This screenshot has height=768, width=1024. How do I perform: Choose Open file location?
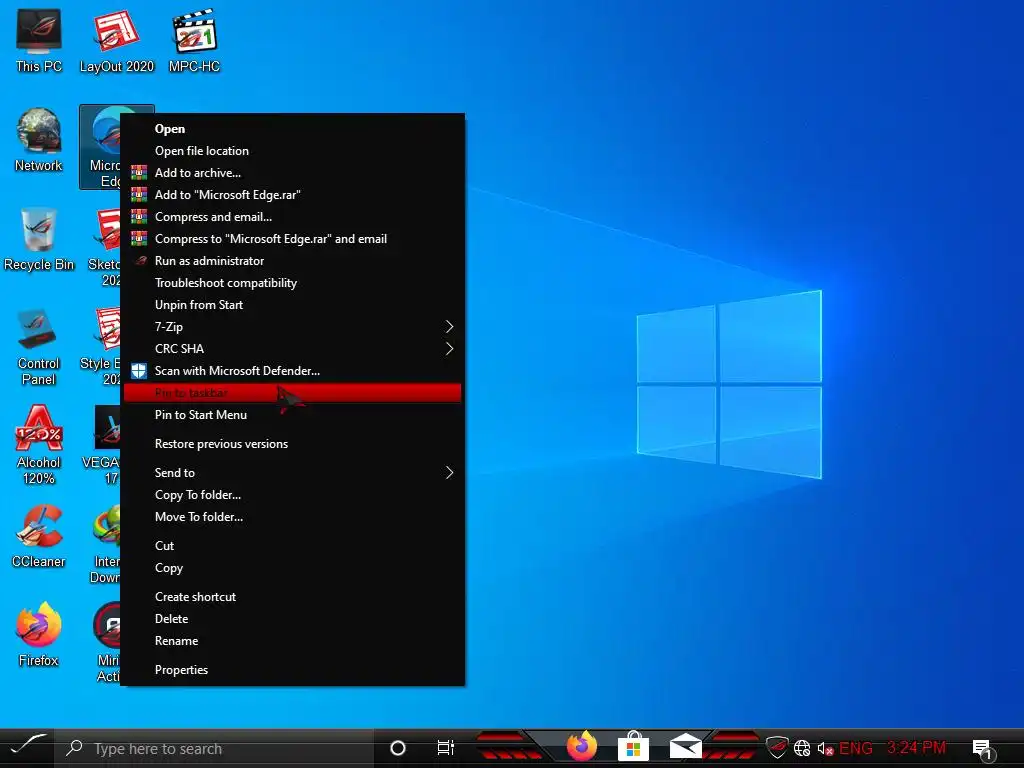pos(293,151)
